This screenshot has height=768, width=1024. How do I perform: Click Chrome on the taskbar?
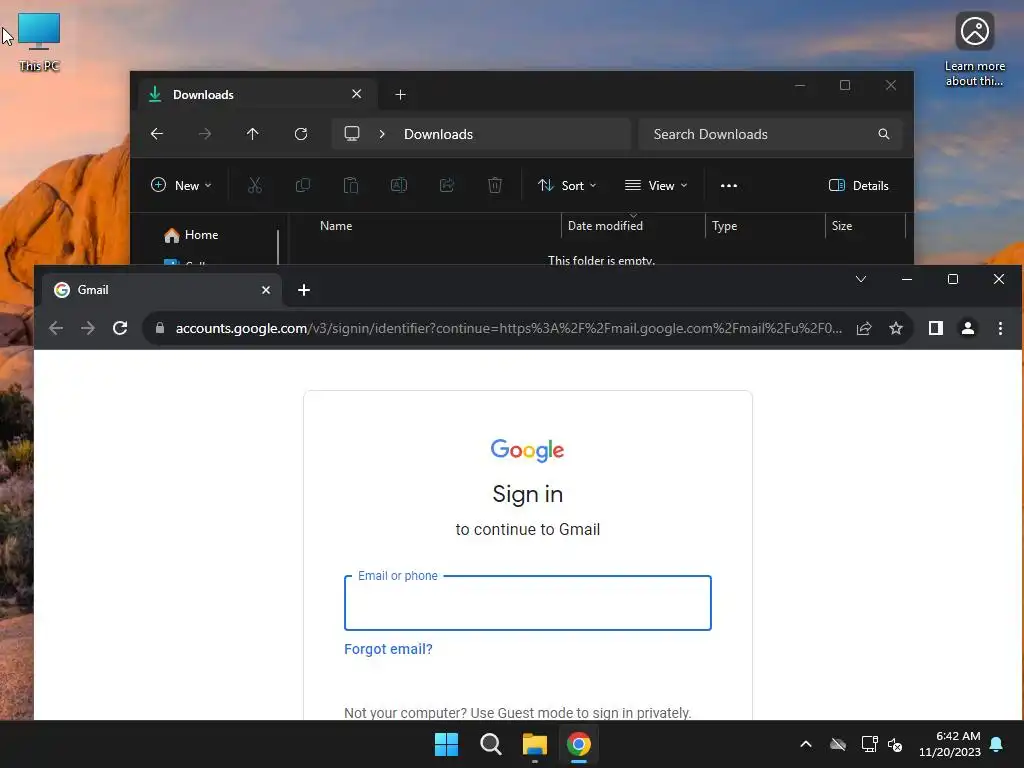point(579,744)
